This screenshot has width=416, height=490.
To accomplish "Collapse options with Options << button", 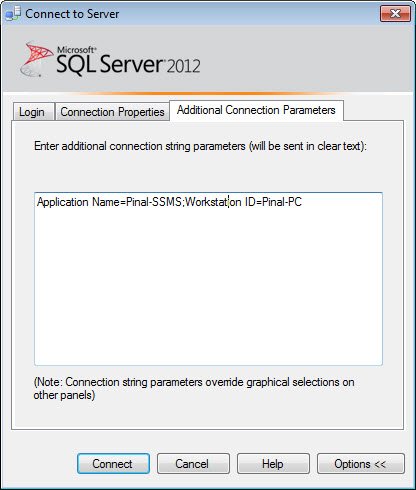I will [x=360, y=464].
